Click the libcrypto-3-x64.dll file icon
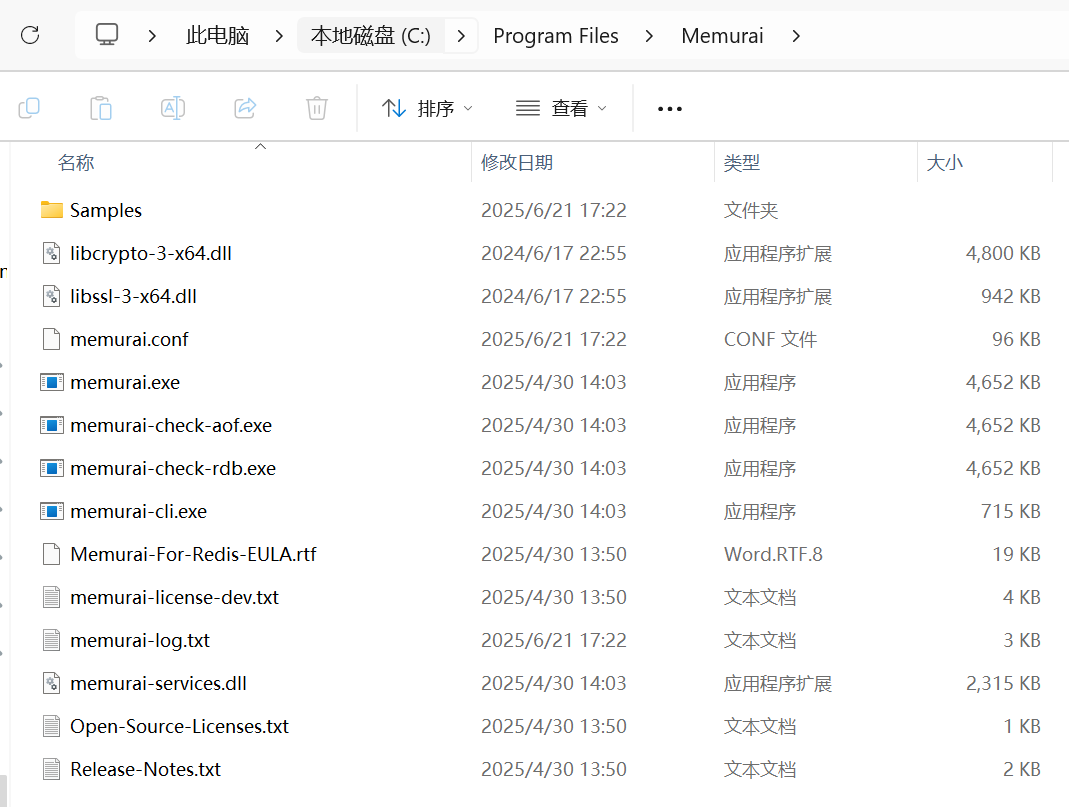This screenshot has width=1069, height=807. coord(52,253)
